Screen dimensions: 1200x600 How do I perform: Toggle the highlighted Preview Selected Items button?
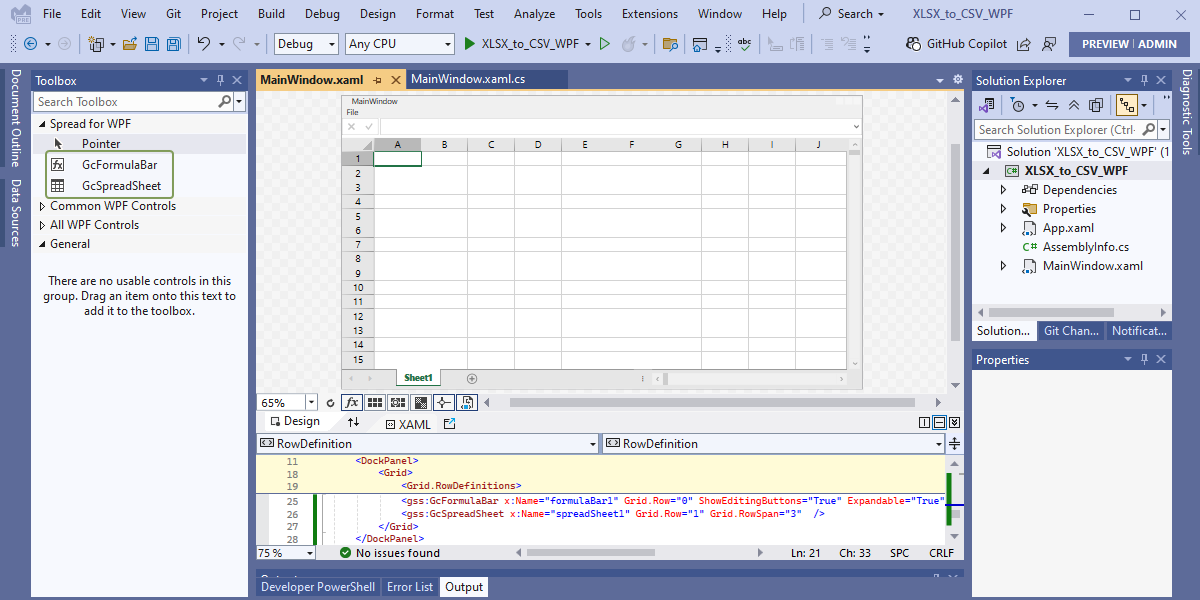[x=1127, y=104]
